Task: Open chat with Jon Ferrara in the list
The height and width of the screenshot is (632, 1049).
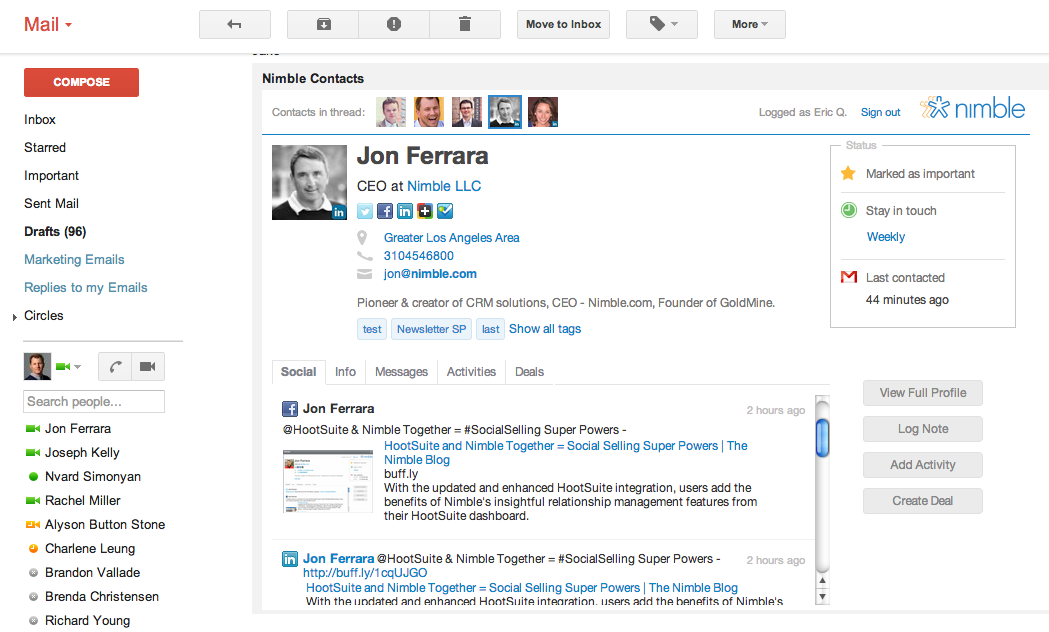Action: [78, 429]
